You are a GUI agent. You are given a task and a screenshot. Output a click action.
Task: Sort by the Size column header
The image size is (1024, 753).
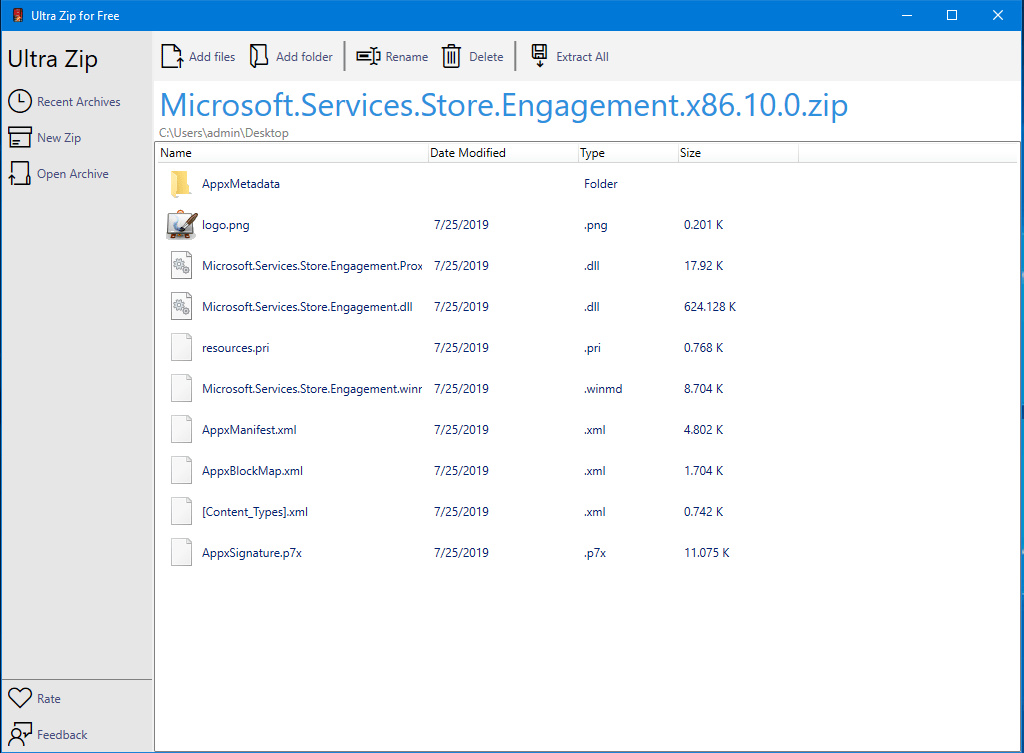click(x=739, y=153)
